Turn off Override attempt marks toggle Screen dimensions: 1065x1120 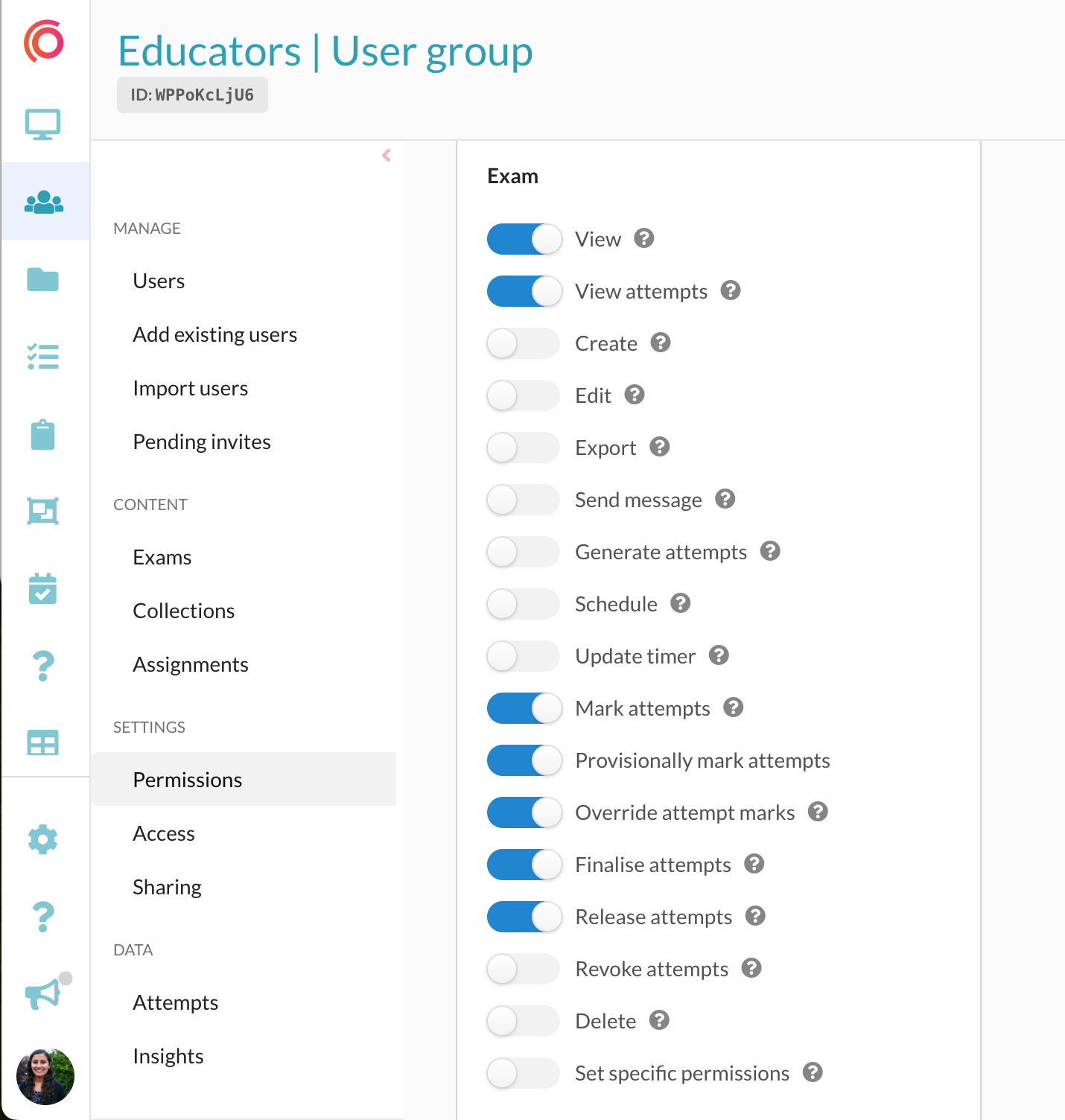pos(524,812)
